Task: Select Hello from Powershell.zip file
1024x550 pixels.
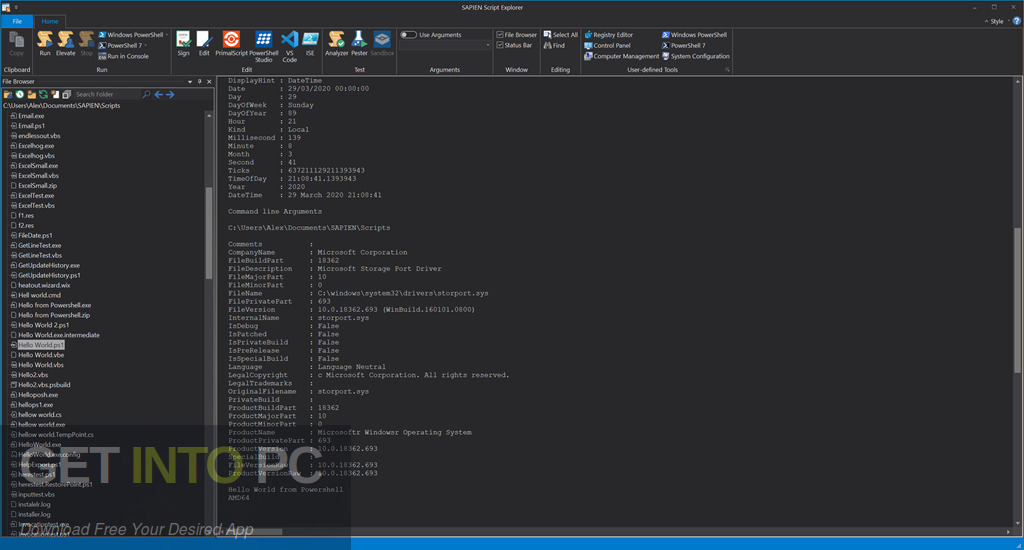Action: 54,315
